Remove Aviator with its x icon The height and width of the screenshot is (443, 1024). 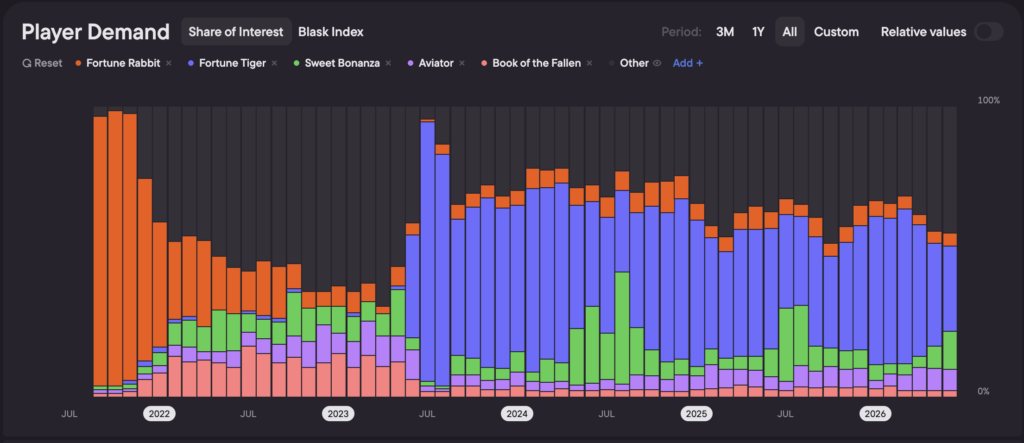(462, 63)
